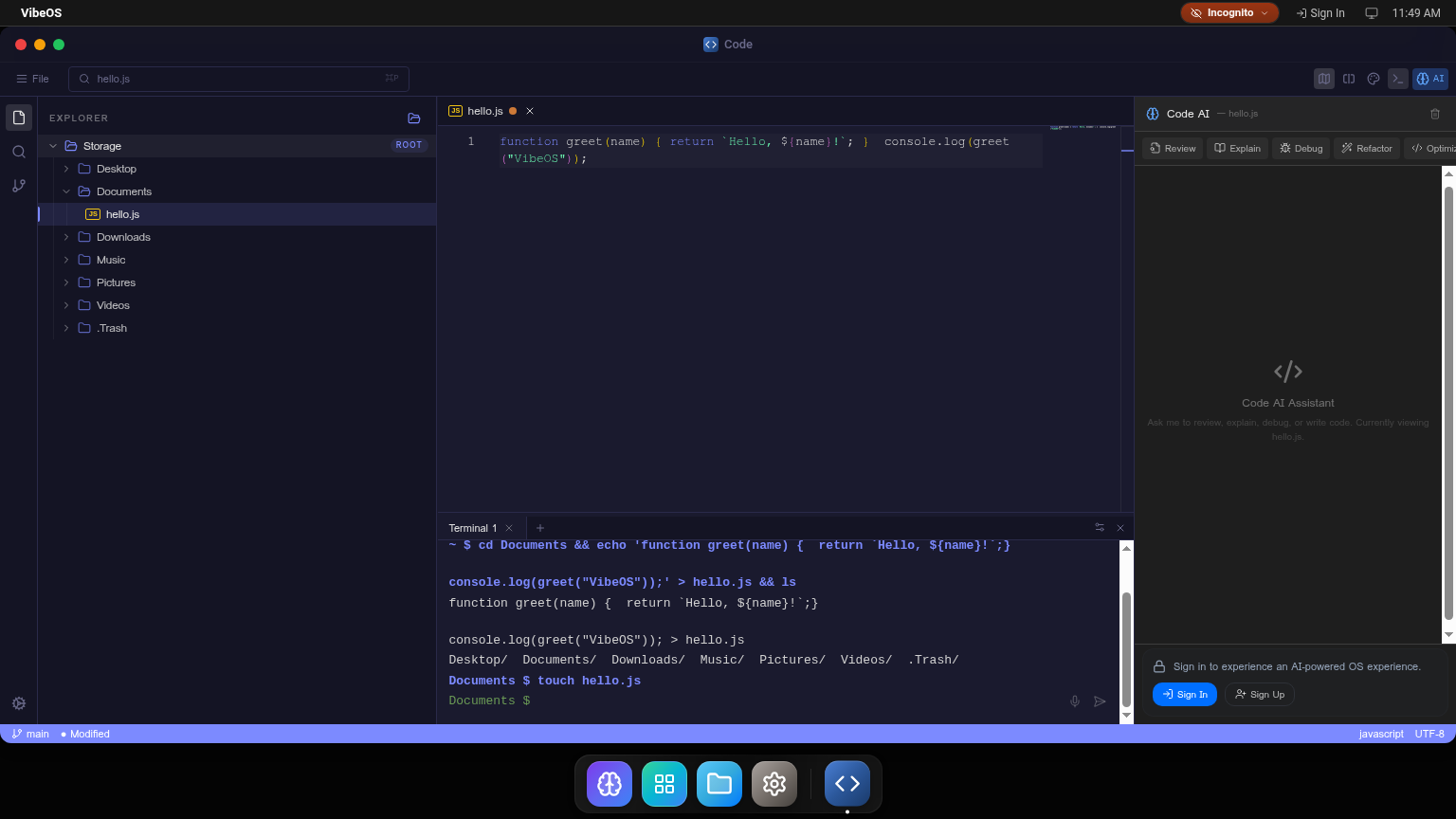
Task: Open the theme palette icon
Action: (x=1374, y=79)
